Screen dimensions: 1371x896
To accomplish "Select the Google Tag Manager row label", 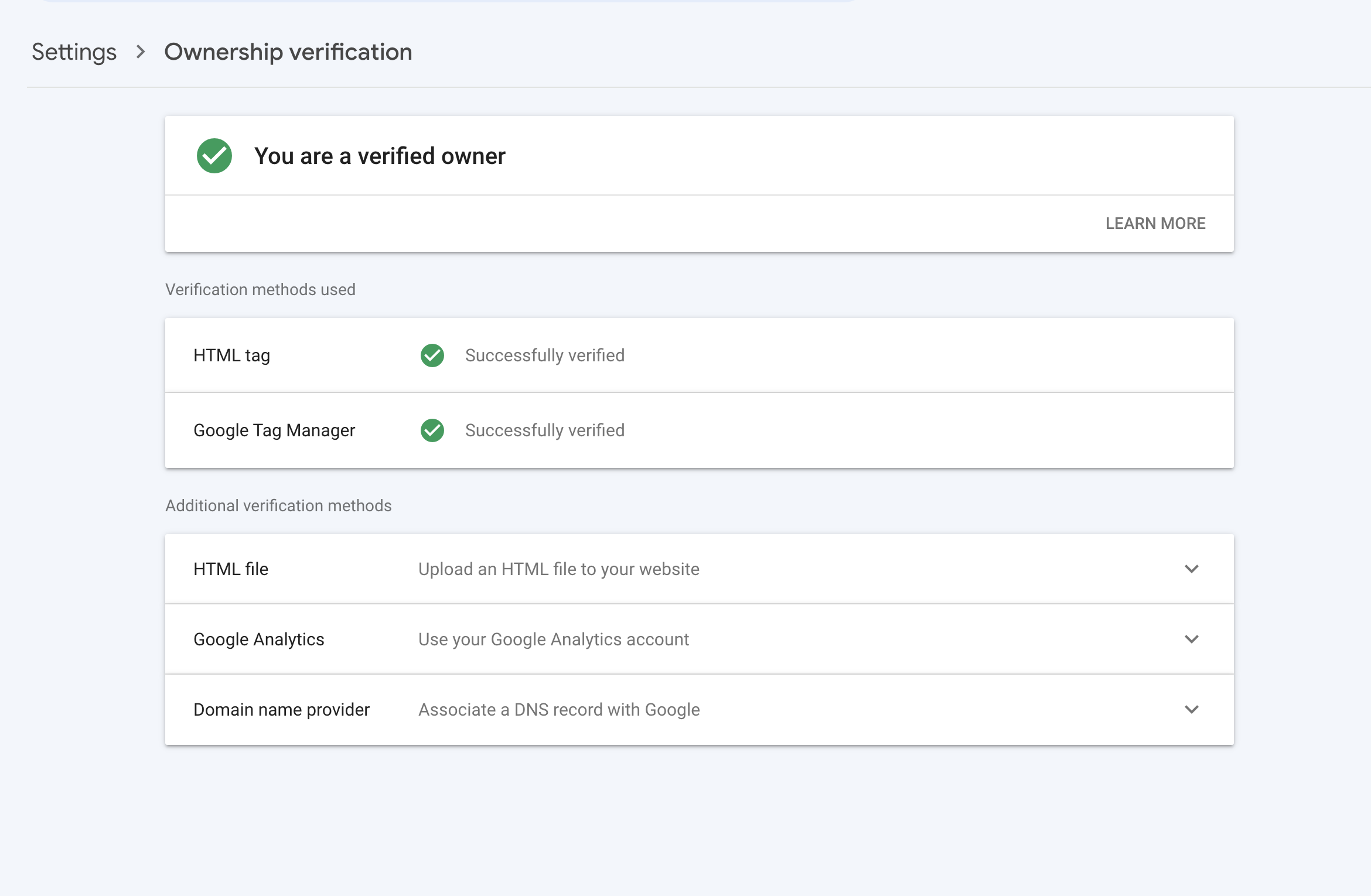I will click(x=274, y=430).
